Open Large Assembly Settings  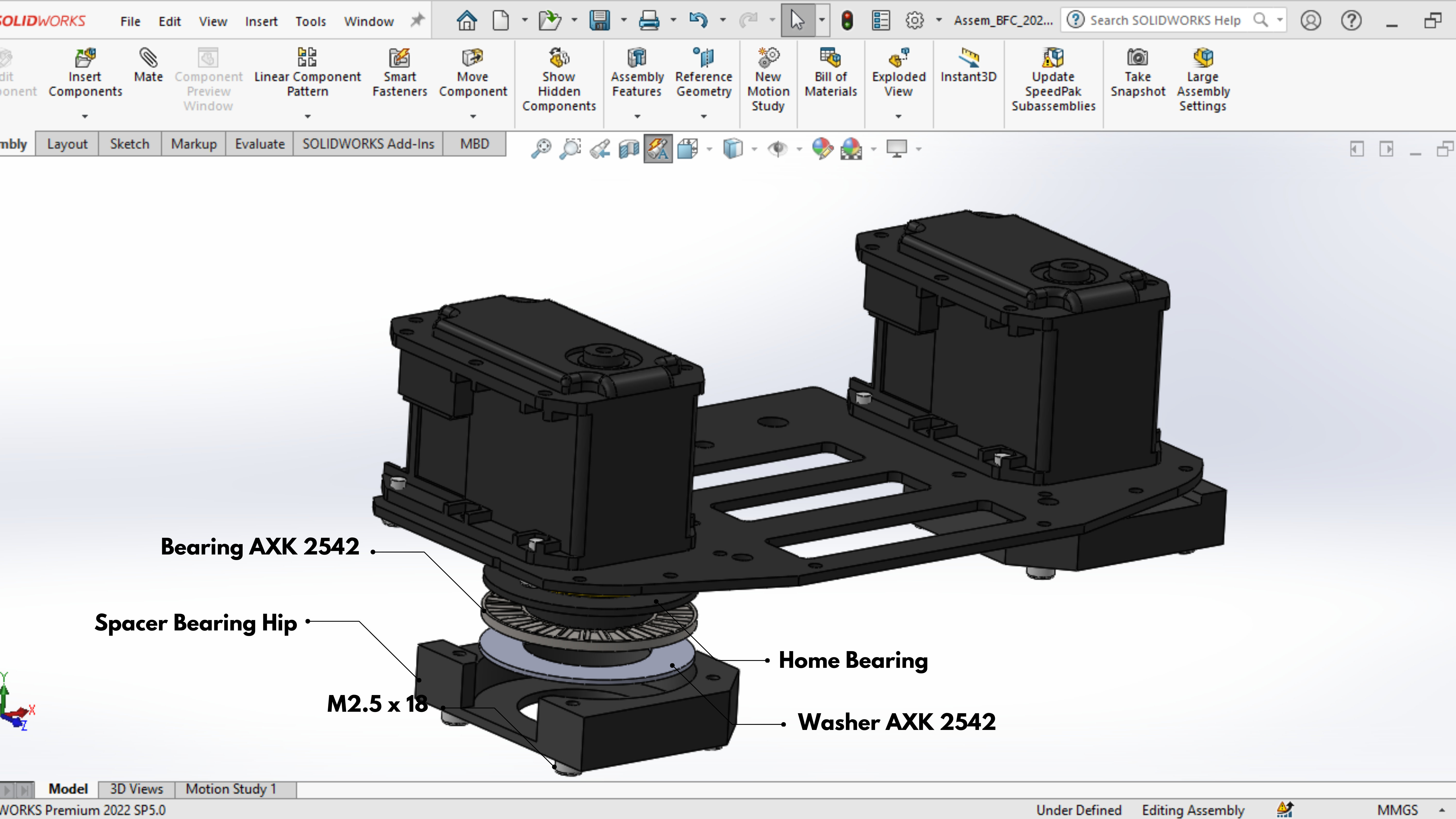[1203, 79]
